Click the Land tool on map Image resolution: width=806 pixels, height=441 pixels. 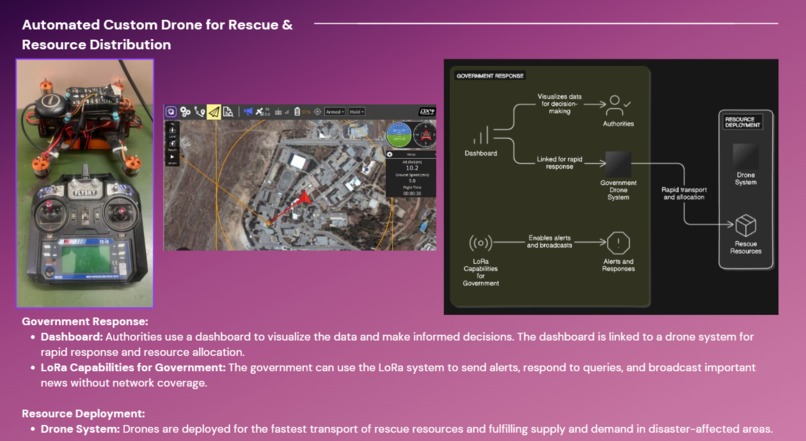172,132
